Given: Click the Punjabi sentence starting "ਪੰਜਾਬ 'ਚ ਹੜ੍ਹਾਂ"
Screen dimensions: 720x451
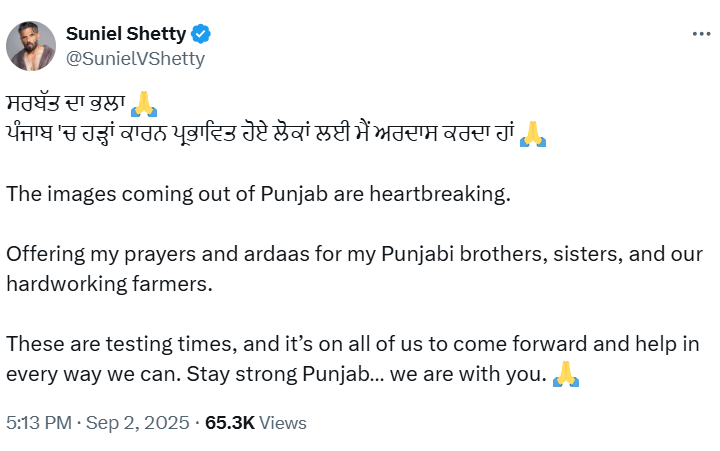Looking at the screenshot, I should 260,134.
